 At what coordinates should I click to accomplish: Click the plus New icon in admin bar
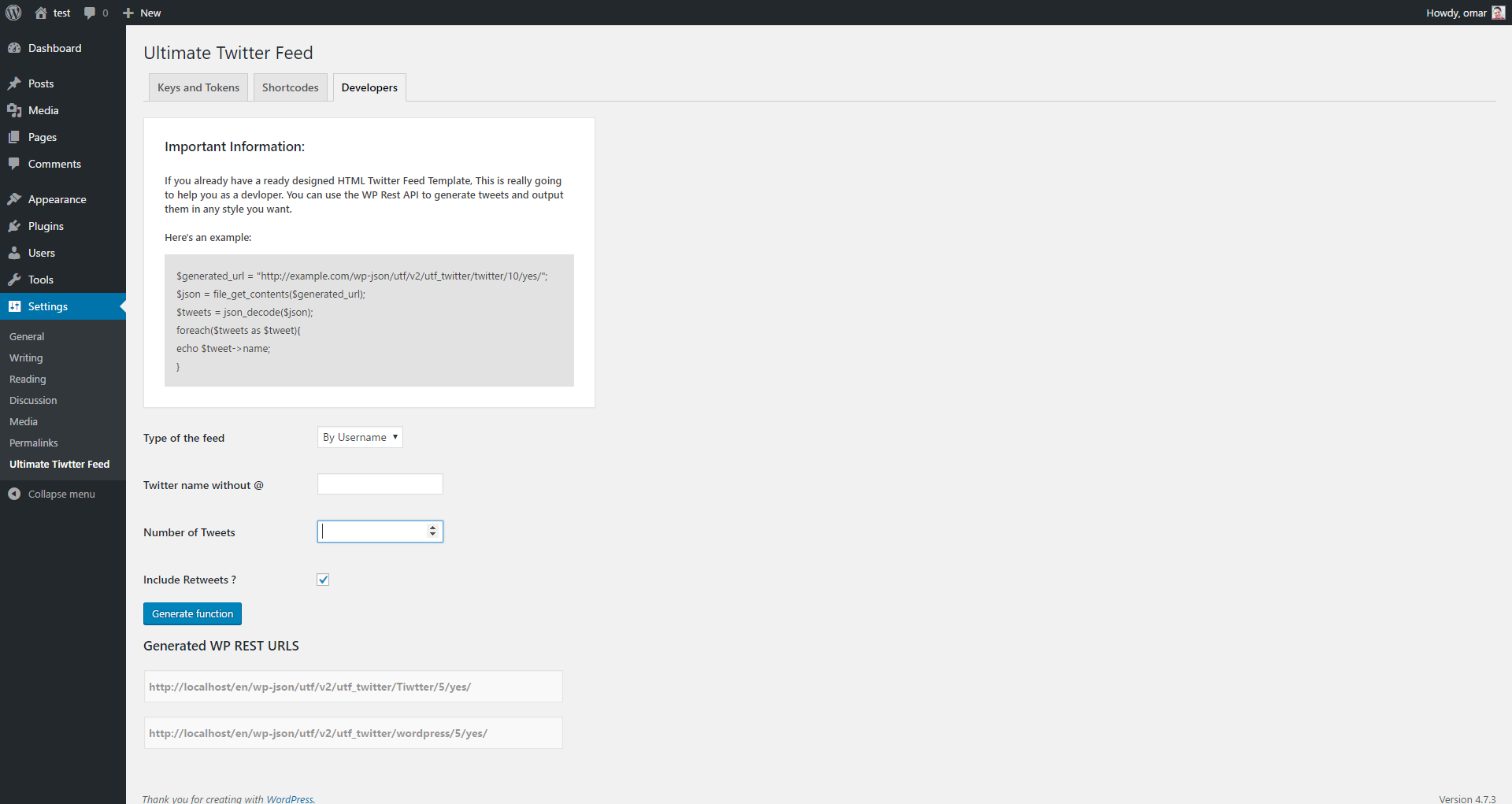pos(128,13)
